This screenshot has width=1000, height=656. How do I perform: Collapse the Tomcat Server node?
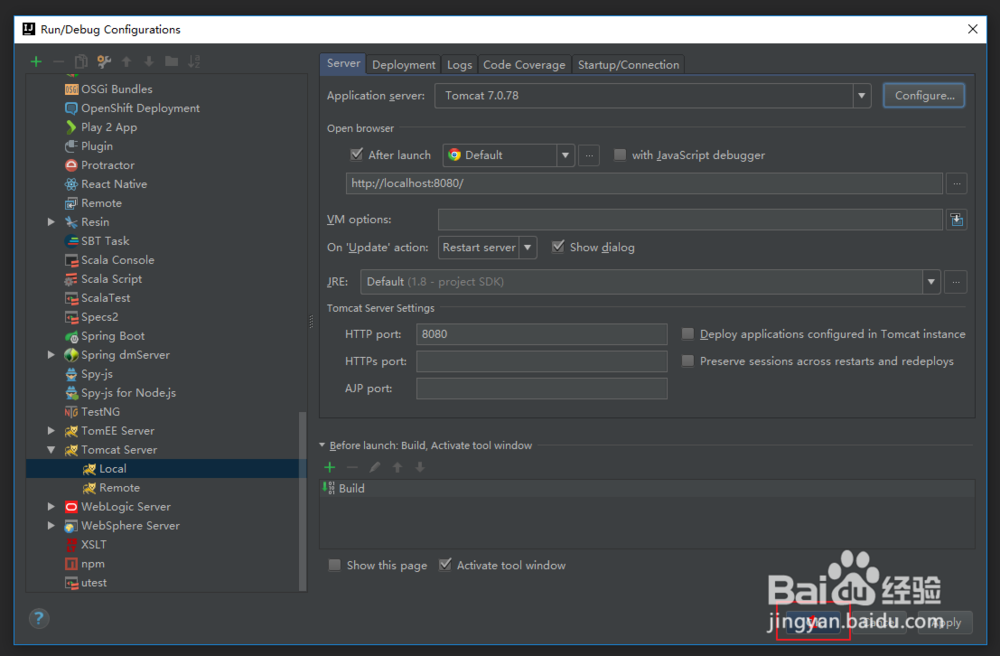[x=51, y=449]
